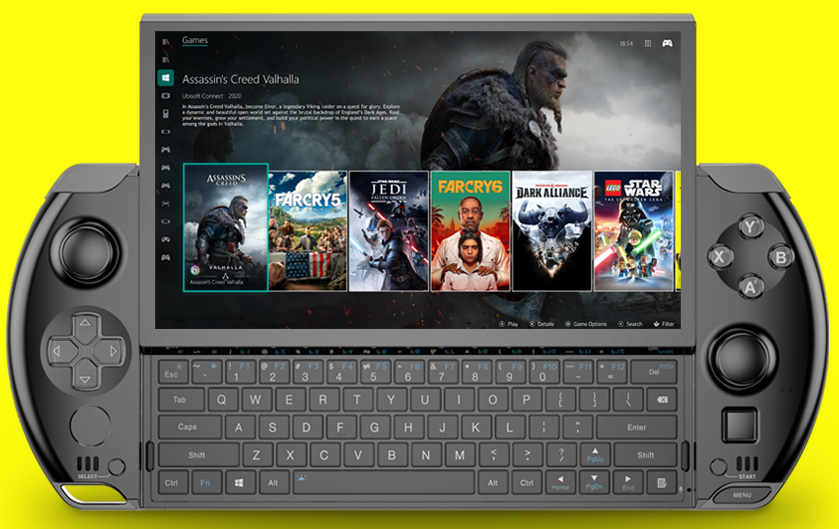Click the Esc key
The width and height of the screenshot is (839, 529).
coord(173,372)
